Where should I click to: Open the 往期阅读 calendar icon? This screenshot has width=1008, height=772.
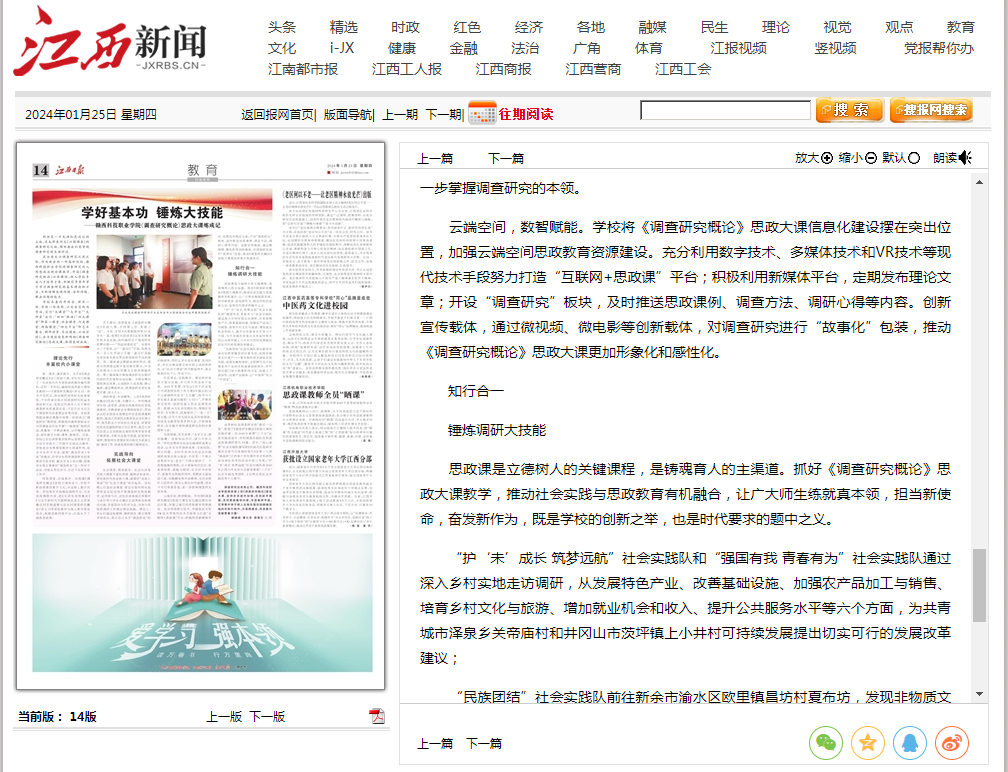click(x=481, y=113)
